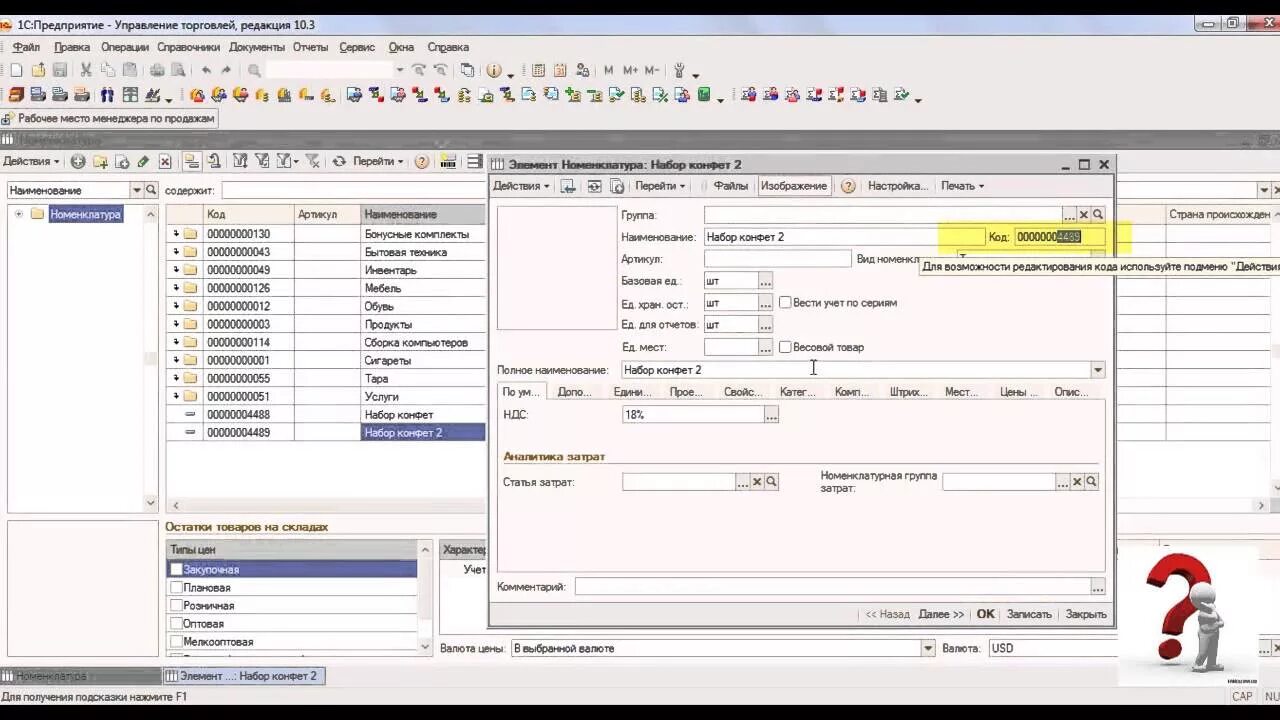Click the OK button
Viewport: 1280px width, 720px height.
(x=985, y=614)
